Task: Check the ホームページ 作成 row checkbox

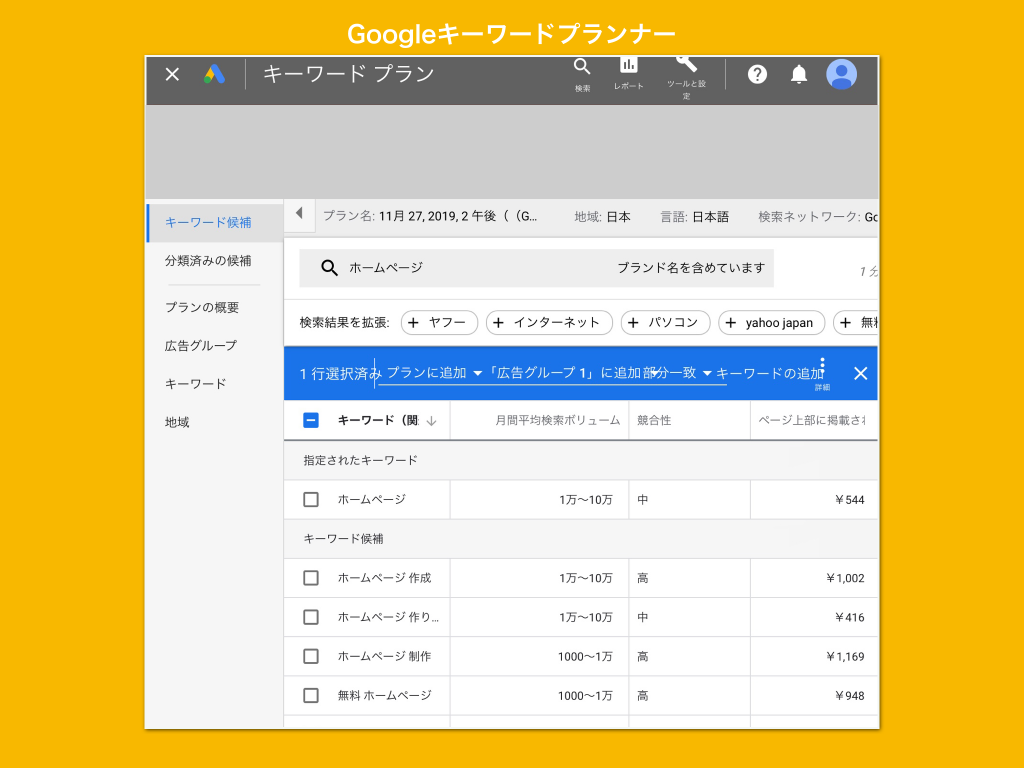Action: pos(311,578)
